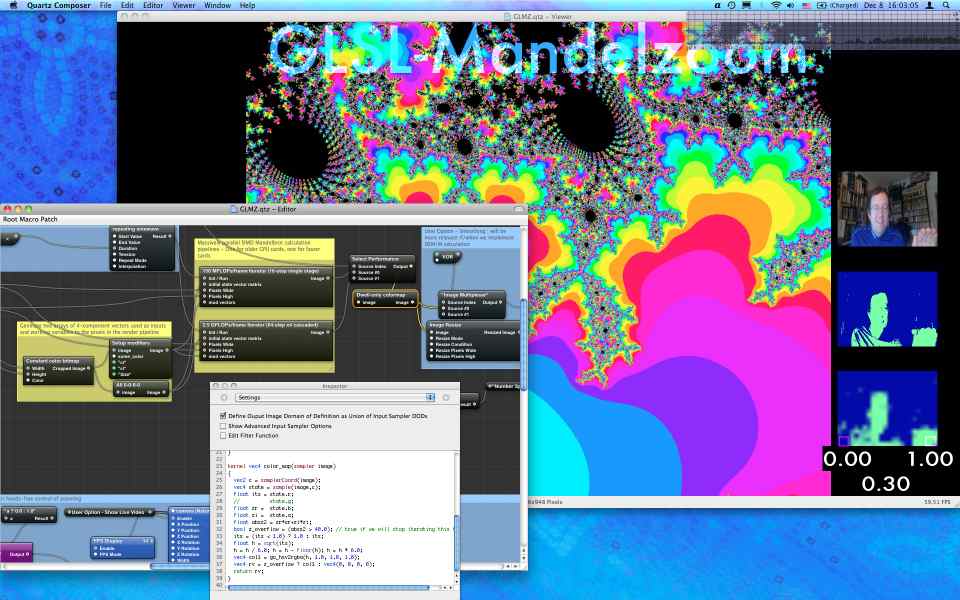Open the Help menu

coord(247,6)
